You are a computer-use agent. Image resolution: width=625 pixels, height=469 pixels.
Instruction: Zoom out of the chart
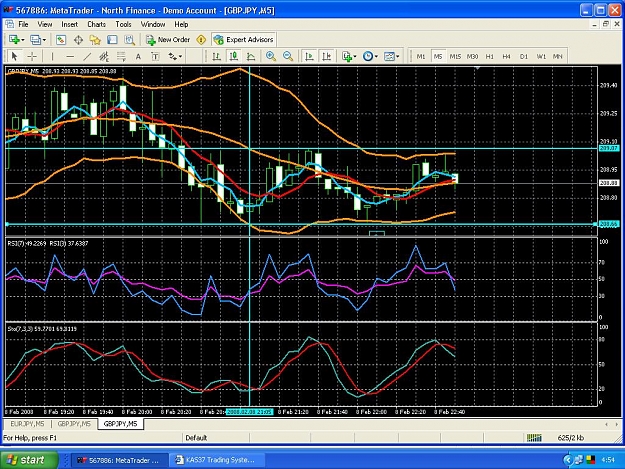pyautogui.click(x=288, y=57)
